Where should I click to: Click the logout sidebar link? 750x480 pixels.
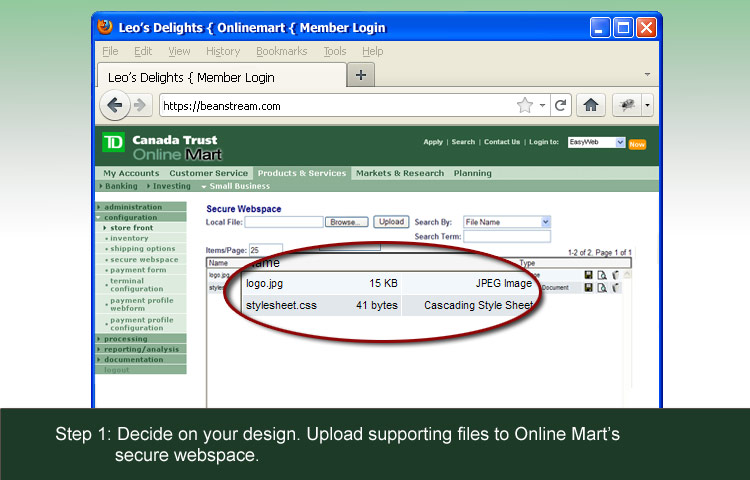(117, 370)
